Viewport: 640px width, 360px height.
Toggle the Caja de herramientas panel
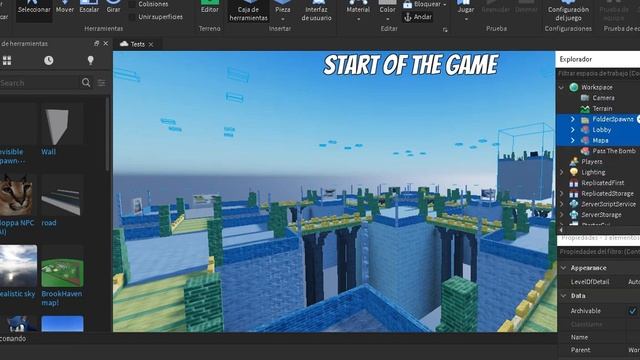point(248,11)
